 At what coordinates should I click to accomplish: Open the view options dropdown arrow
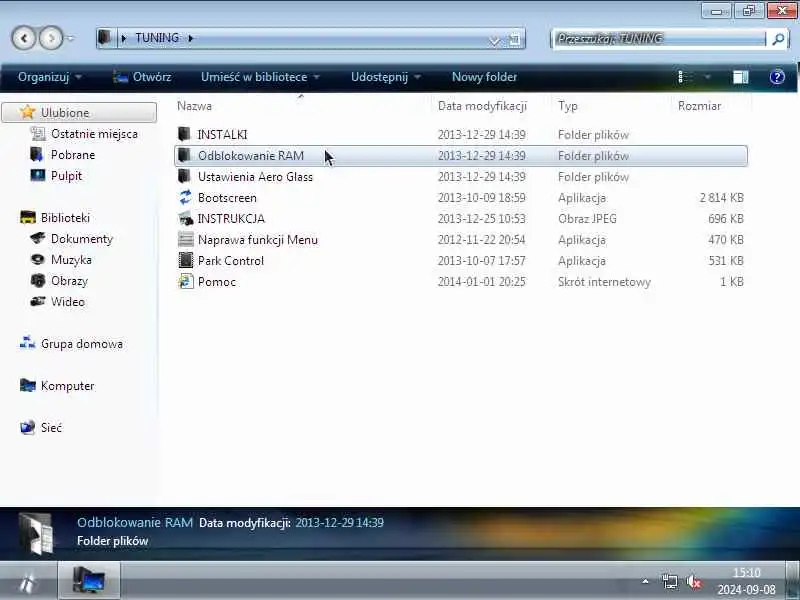(707, 77)
